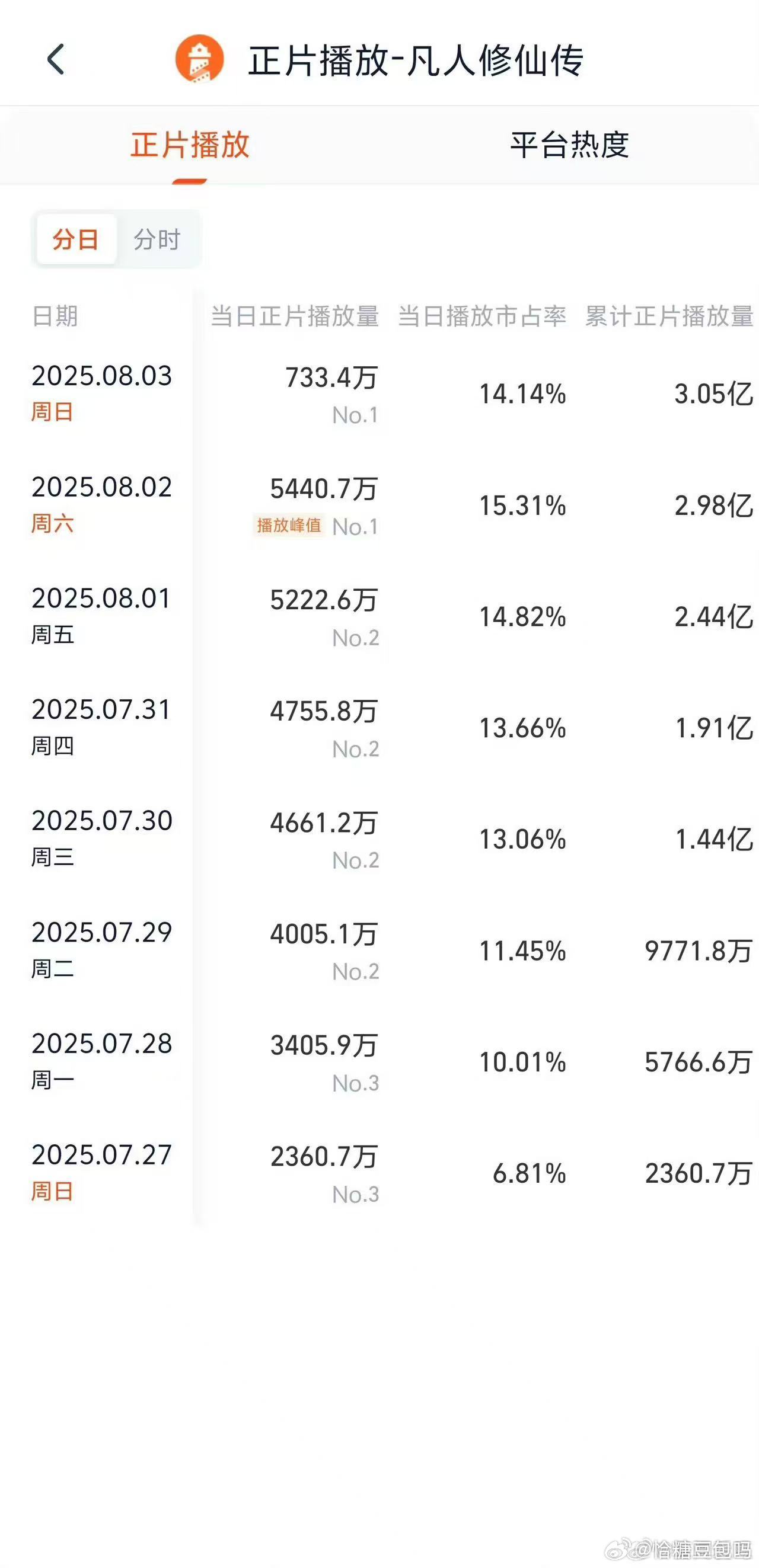Tap the 13.66% market share value
This screenshot has height=1568, width=759.
click(x=522, y=728)
